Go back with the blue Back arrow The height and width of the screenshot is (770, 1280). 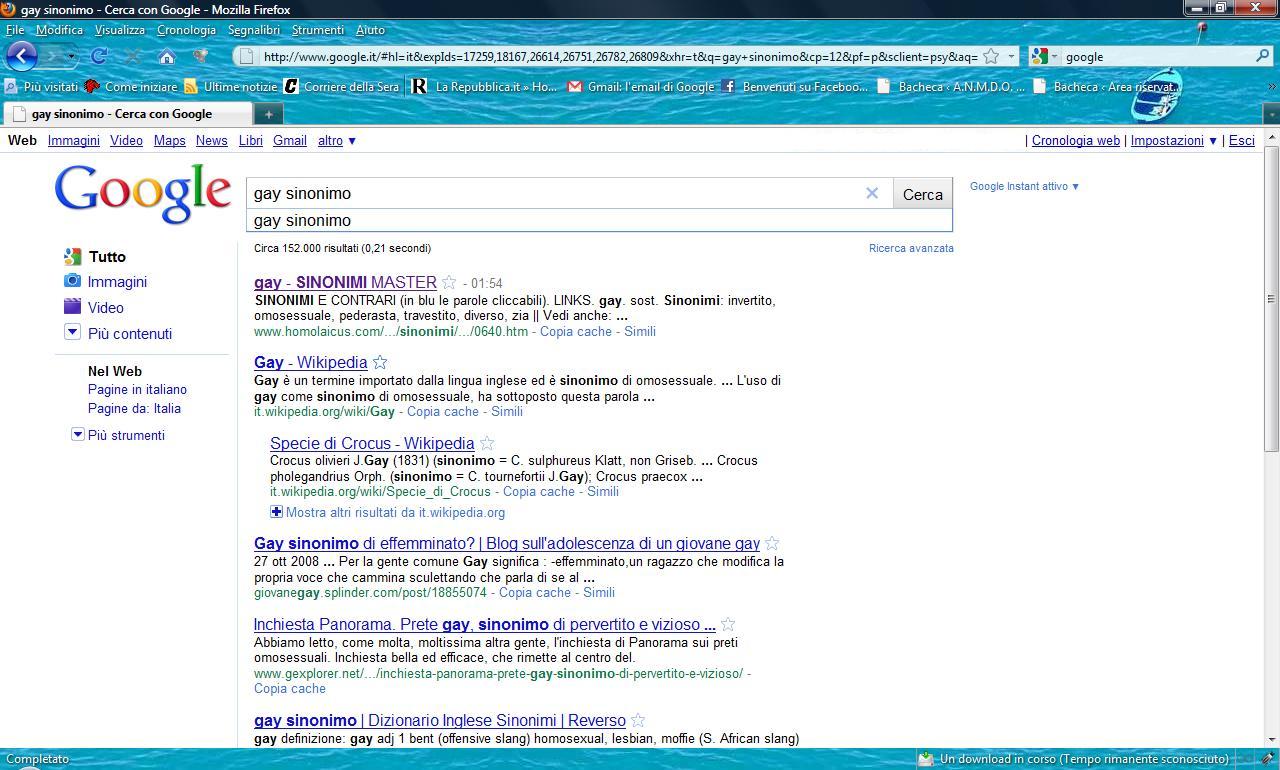[21, 56]
